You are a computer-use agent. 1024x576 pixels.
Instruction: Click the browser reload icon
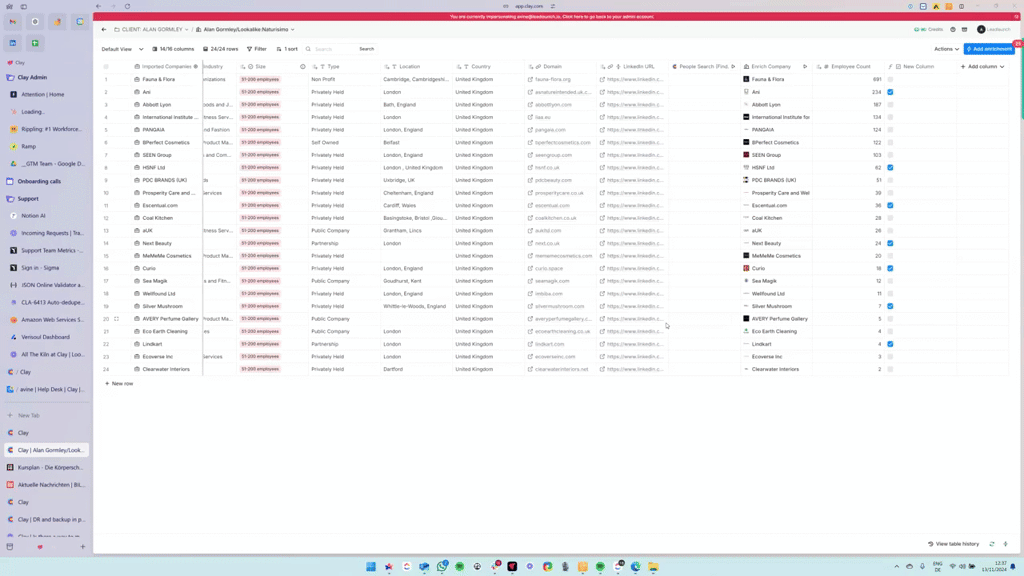[127, 6]
